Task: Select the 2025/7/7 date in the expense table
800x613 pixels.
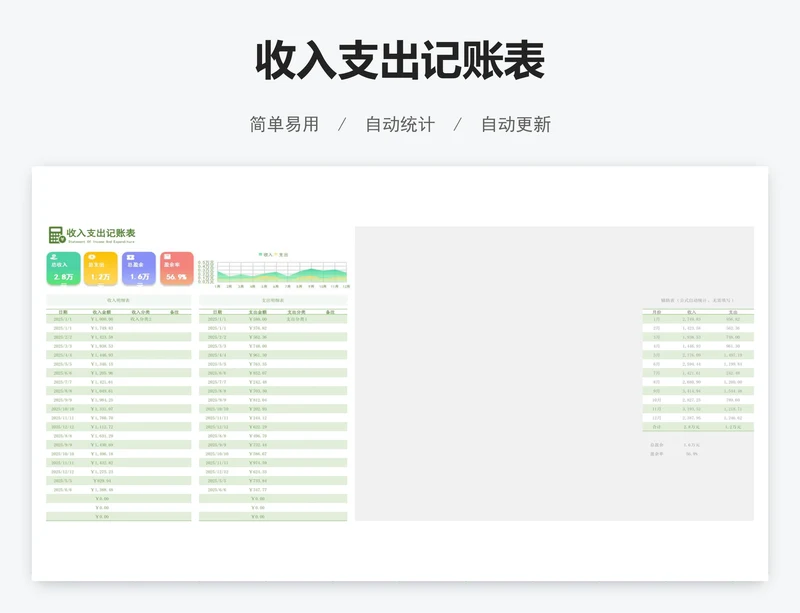Action: point(217,382)
